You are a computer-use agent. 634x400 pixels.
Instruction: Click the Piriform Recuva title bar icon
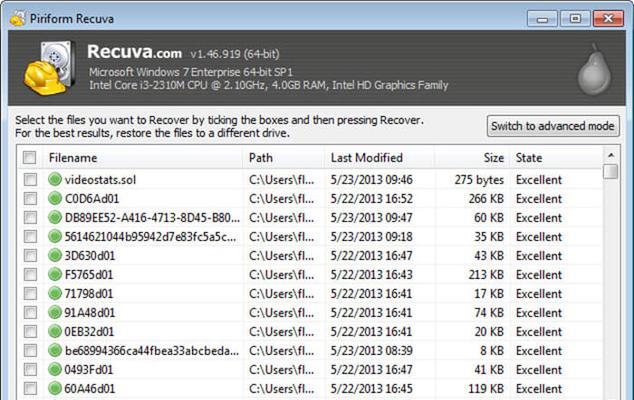click(x=17, y=19)
